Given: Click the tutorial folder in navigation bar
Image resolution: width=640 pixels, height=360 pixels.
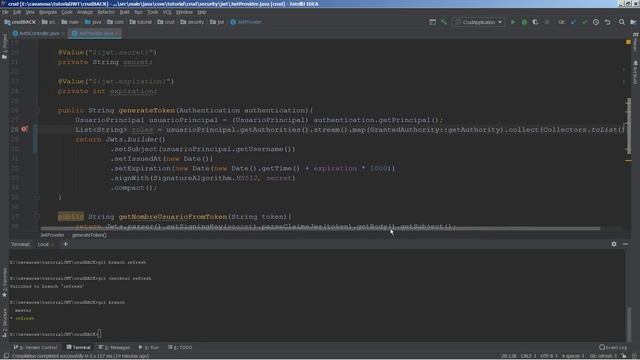Looking at the screenshot, I should tap(140, 22).
